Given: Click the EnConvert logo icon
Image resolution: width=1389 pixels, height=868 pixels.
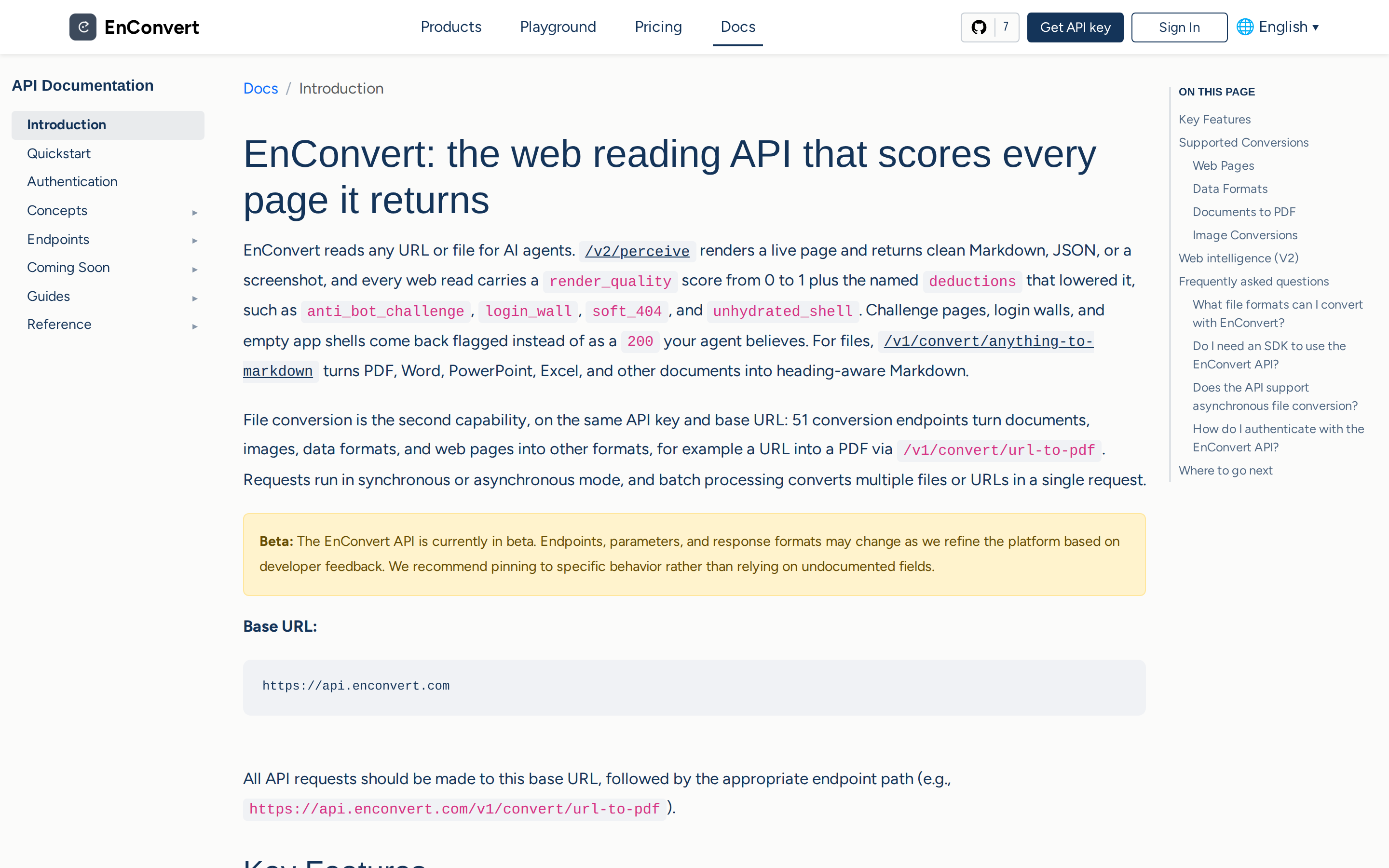Looking at the screenshot, I should click(82, 27).
